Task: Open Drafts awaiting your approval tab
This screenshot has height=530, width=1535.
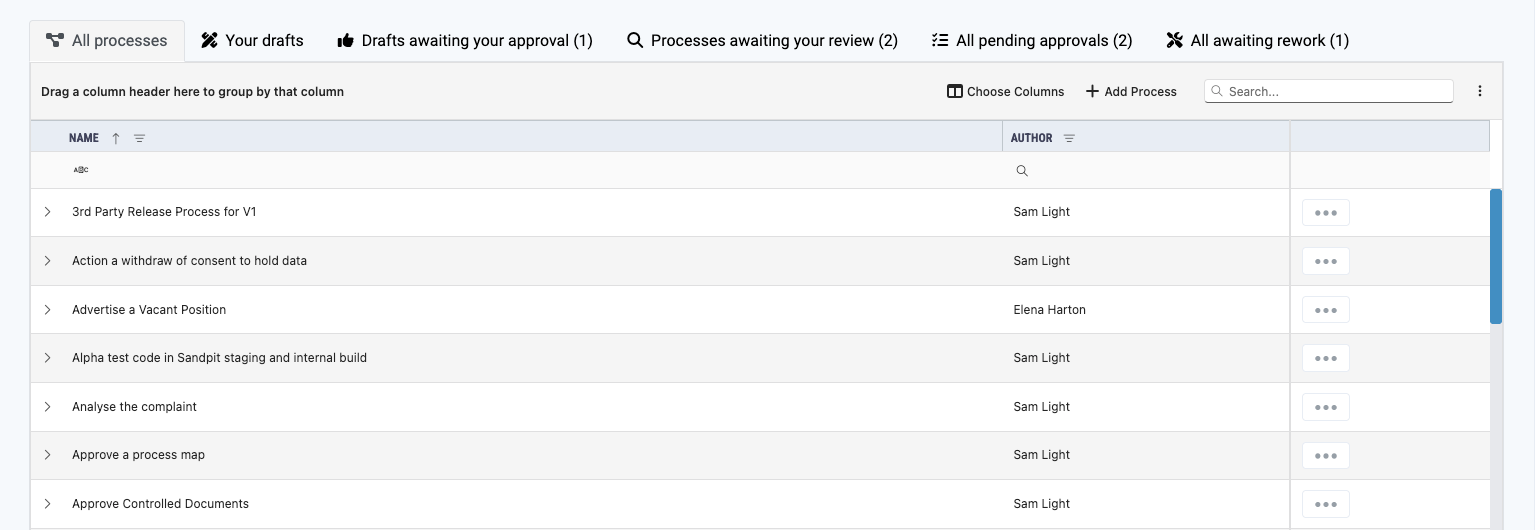Action: point(465,40)
